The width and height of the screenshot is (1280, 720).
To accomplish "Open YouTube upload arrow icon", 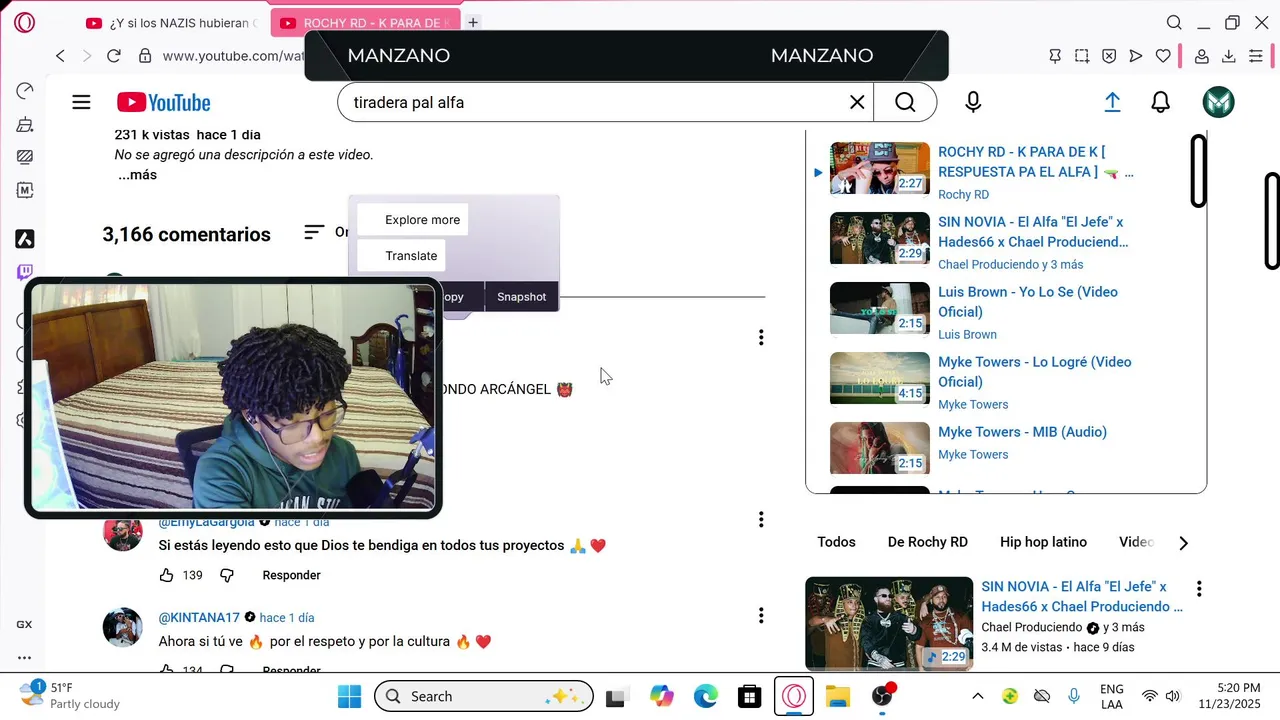I will click(1112, 102).
